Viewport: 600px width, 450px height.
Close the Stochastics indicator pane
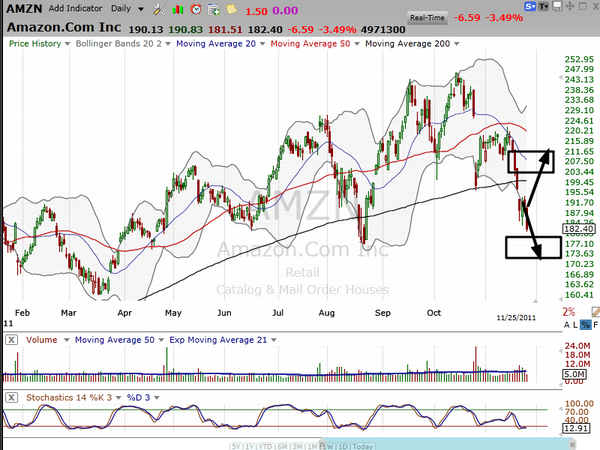pyautogui.click(x=11, y=398)
